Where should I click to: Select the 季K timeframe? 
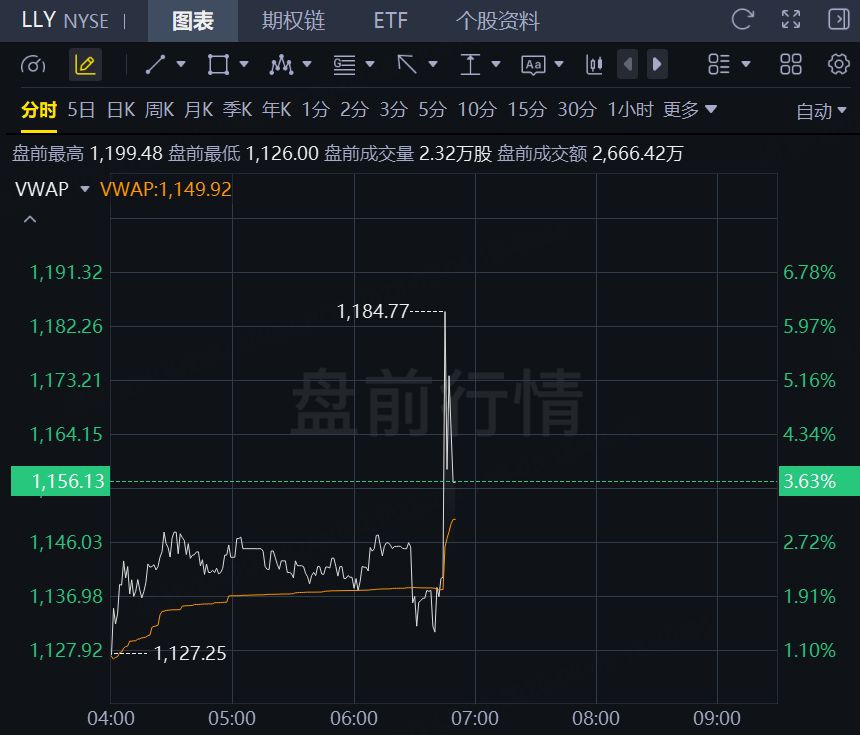coord(237,110)
